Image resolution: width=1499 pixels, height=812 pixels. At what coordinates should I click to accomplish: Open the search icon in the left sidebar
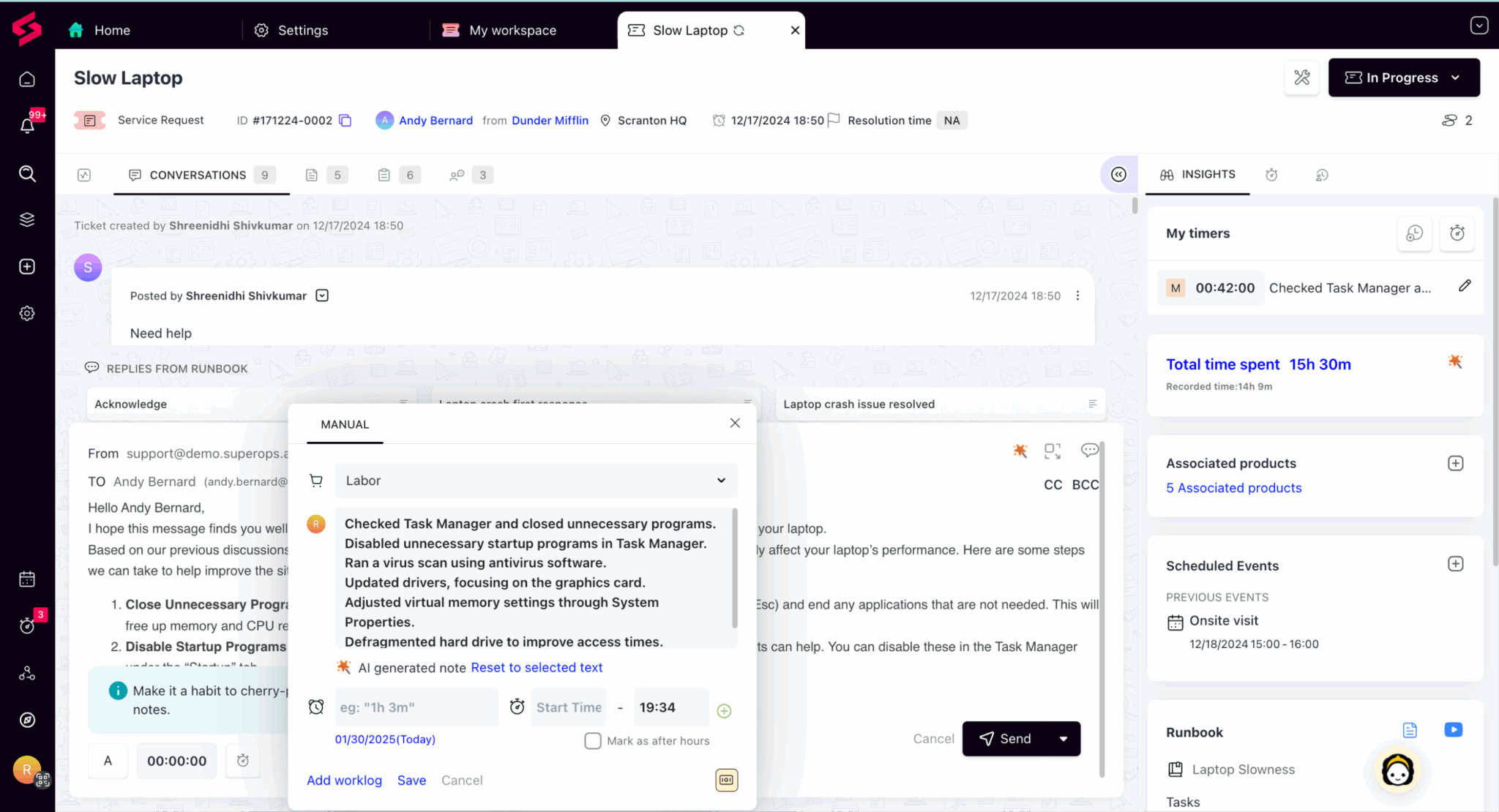27,173
